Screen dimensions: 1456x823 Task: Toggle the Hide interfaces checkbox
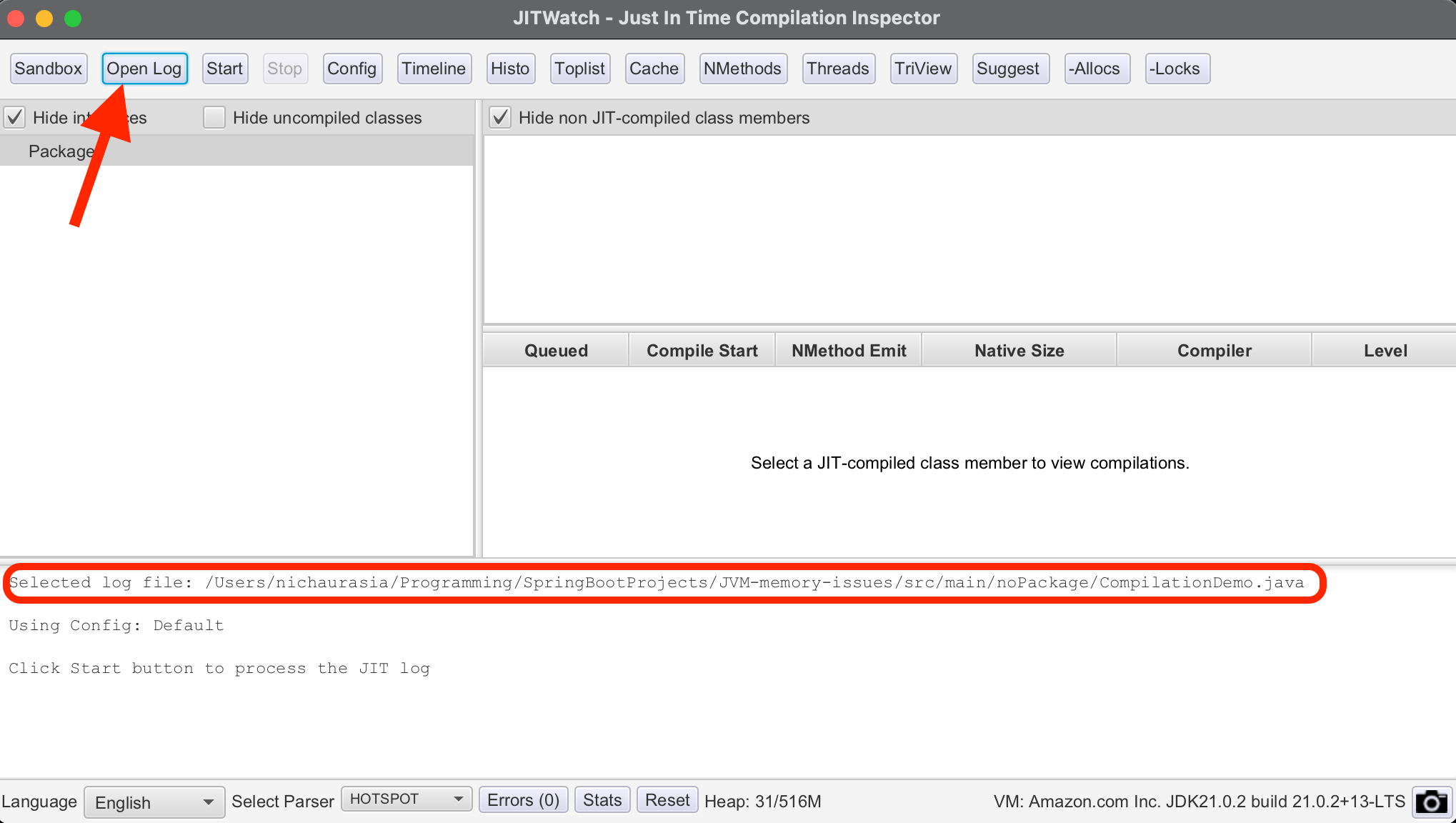pos(15,117)
